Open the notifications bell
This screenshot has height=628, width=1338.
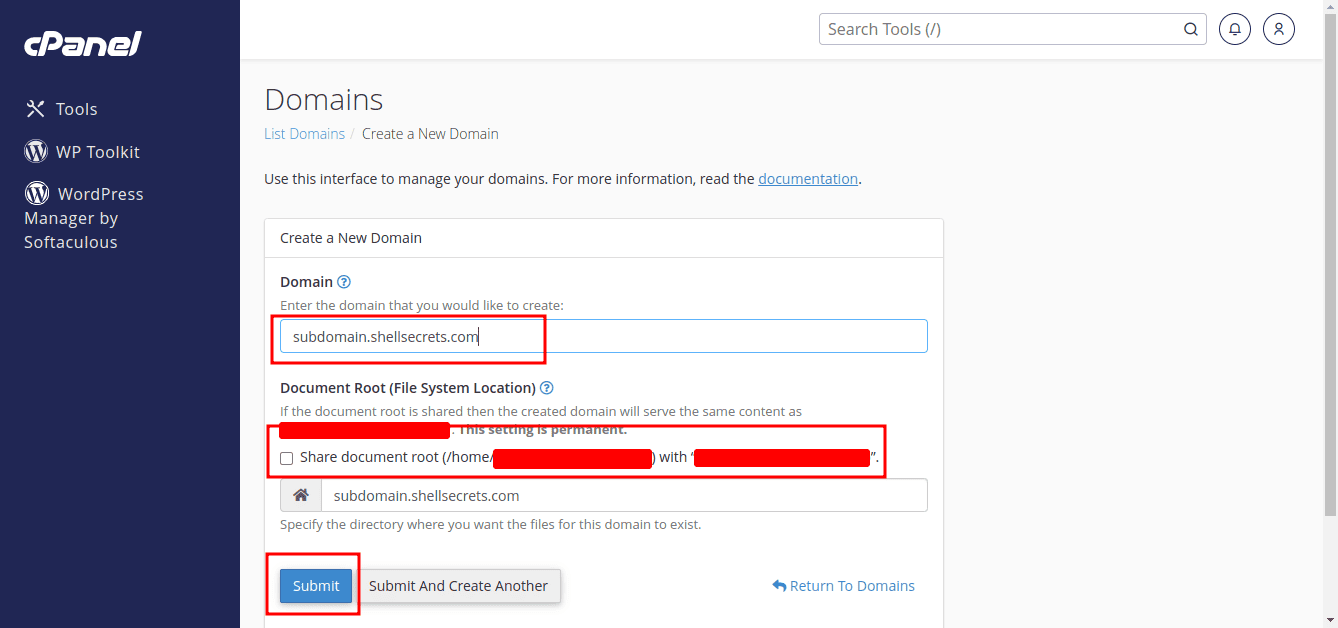coord(1235,29)
